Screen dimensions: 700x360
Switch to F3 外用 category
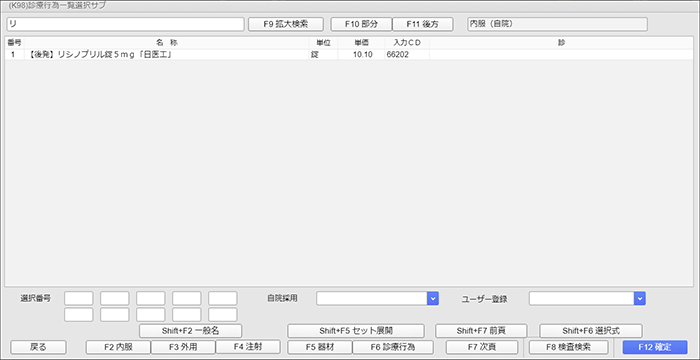(183, 347)
